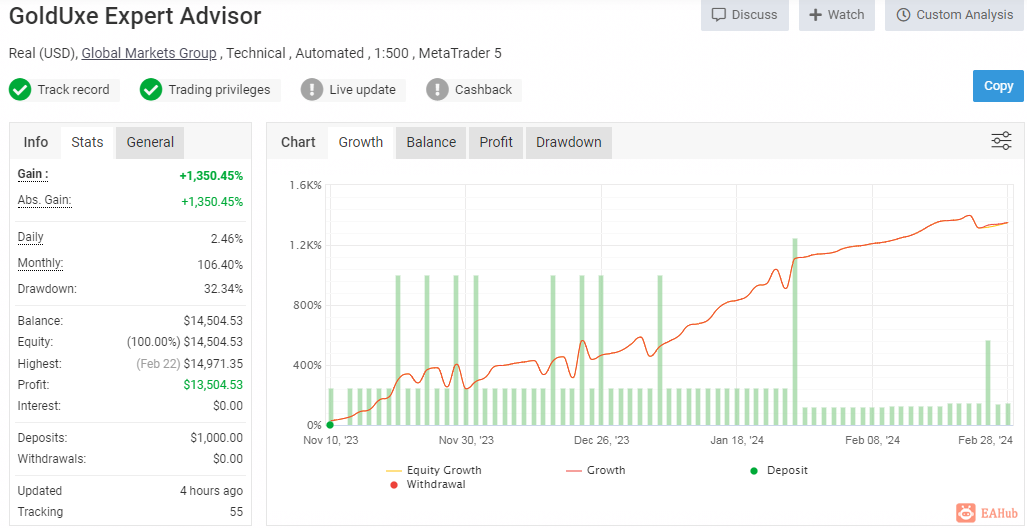The width and height of the screenshot is (1027, 528).
Task: Click the Daily label
Action: (31, 237)
